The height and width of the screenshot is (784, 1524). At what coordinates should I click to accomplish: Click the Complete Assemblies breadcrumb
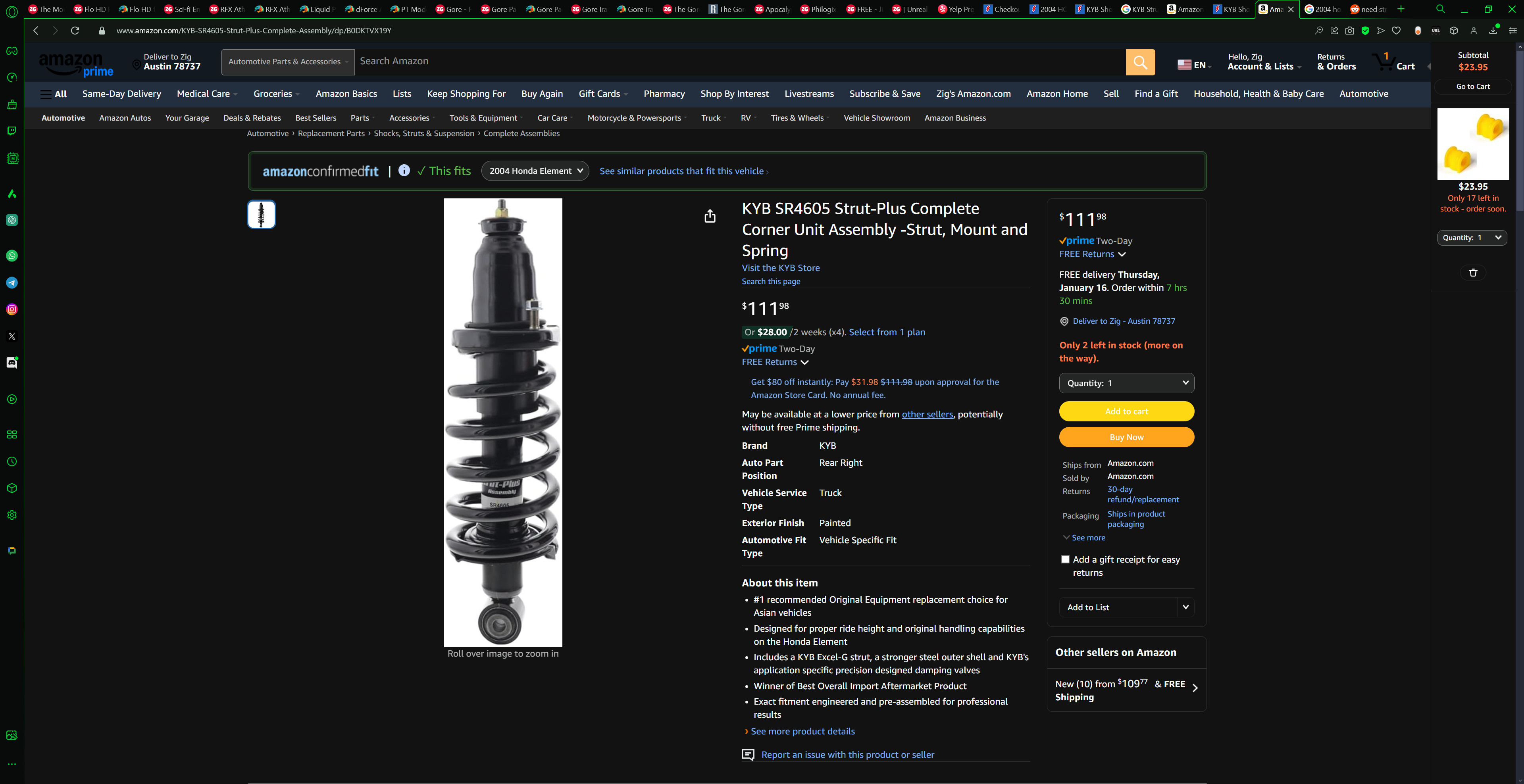click(521, 134)
